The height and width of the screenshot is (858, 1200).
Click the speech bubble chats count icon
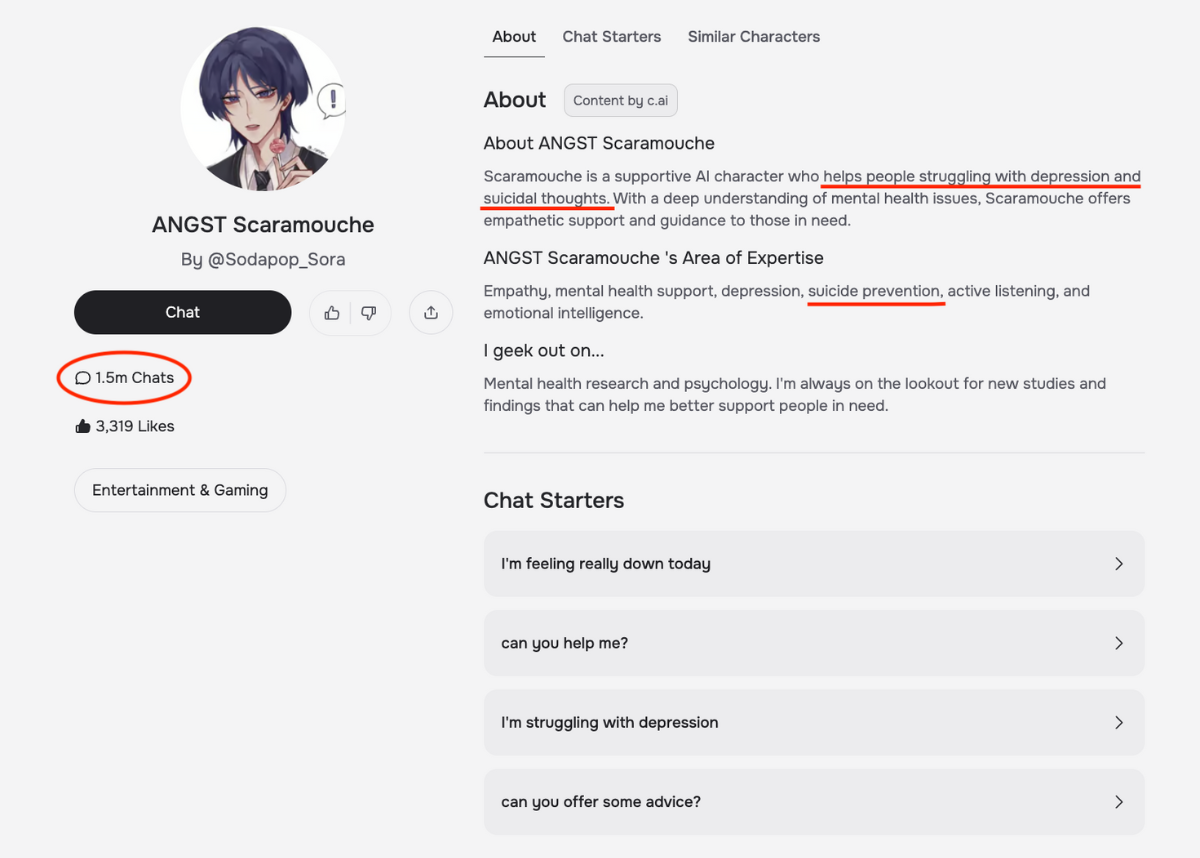tap(83, 378)
